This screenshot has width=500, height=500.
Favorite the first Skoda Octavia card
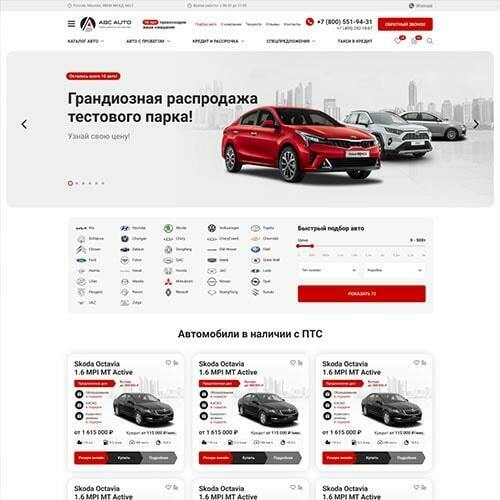click(168, 362)
